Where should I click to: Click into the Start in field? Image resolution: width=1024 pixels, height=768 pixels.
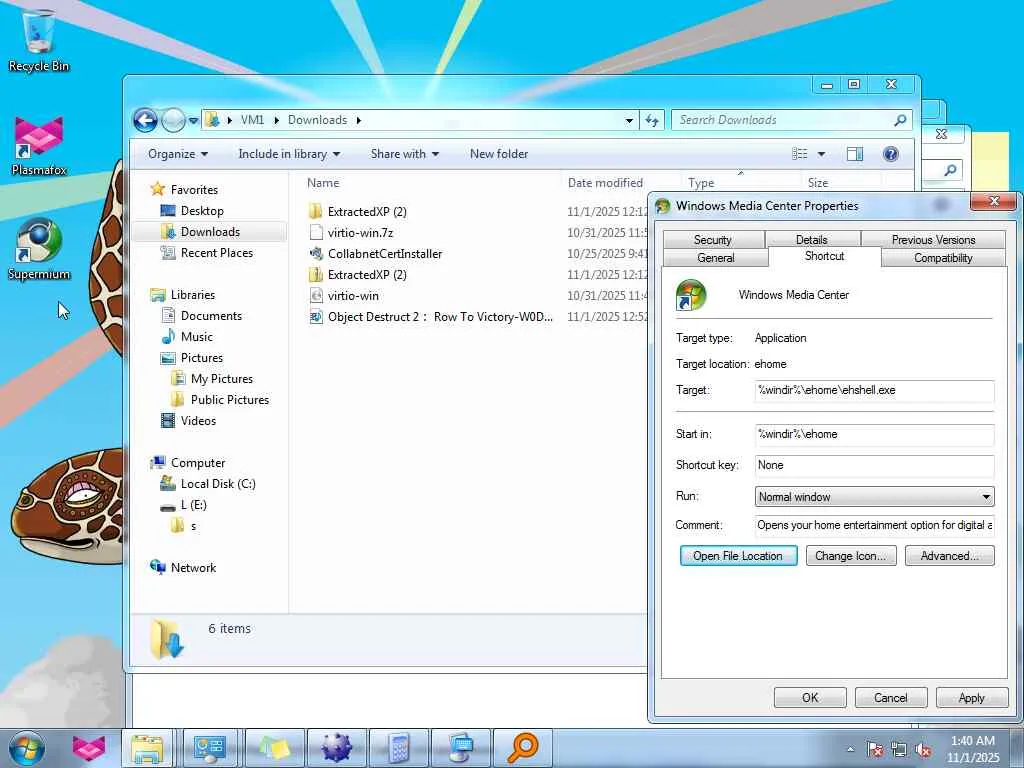pos(874,434)
